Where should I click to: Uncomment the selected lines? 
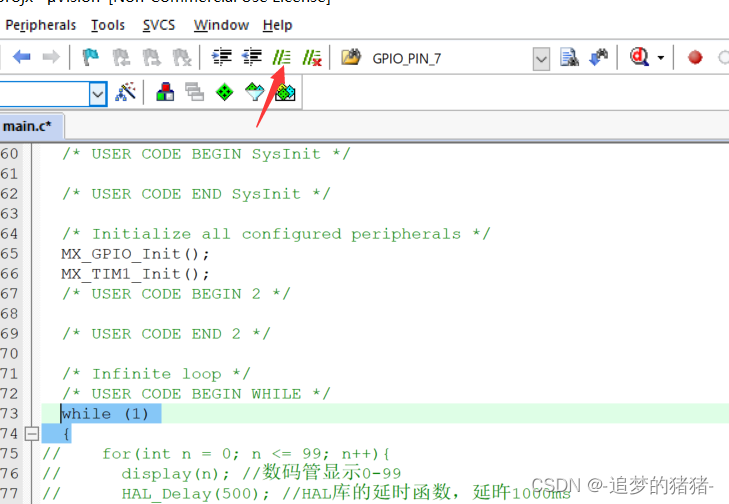312,58
